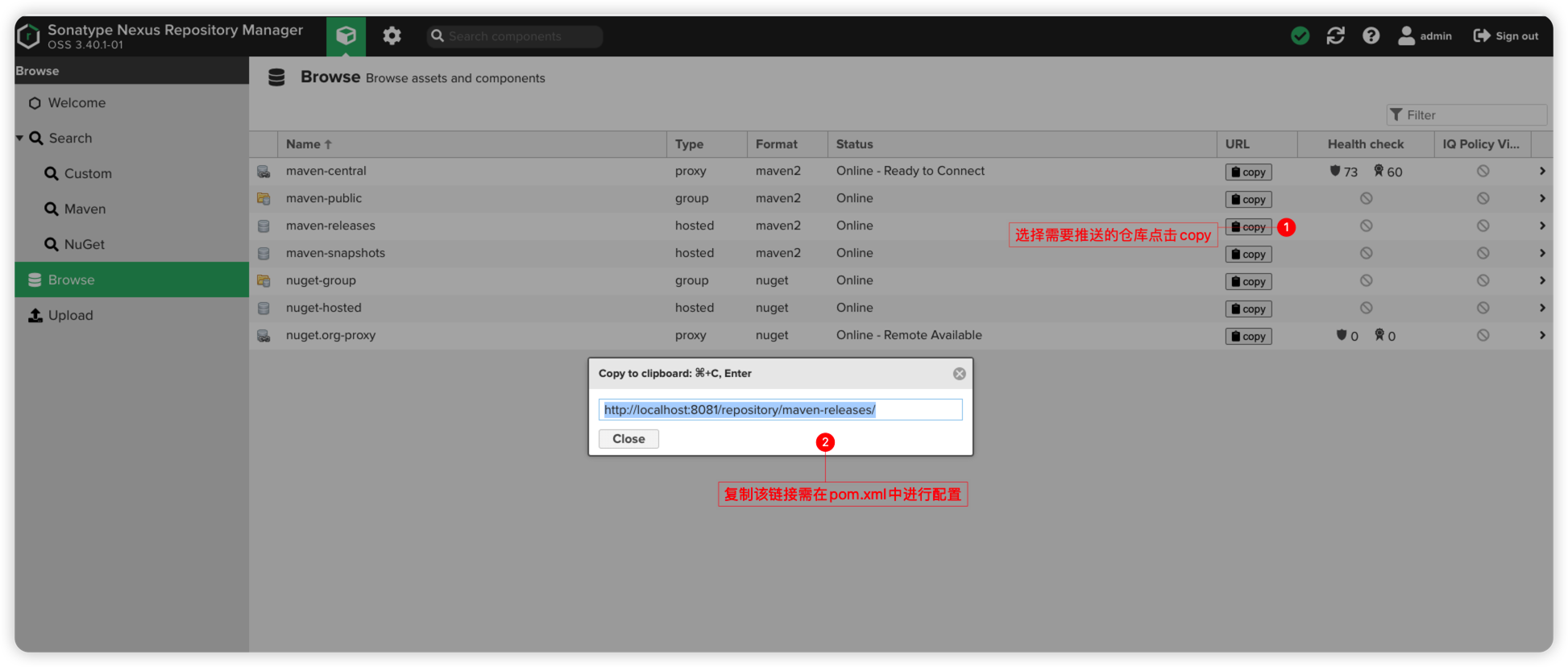Select the maven-releases repository name
Viewport: 1568px width, 667px height.
coord(330,226)
